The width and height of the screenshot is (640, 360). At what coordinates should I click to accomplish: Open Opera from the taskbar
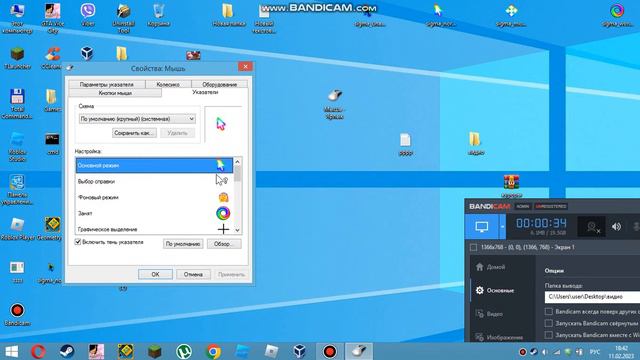point(38,351)
